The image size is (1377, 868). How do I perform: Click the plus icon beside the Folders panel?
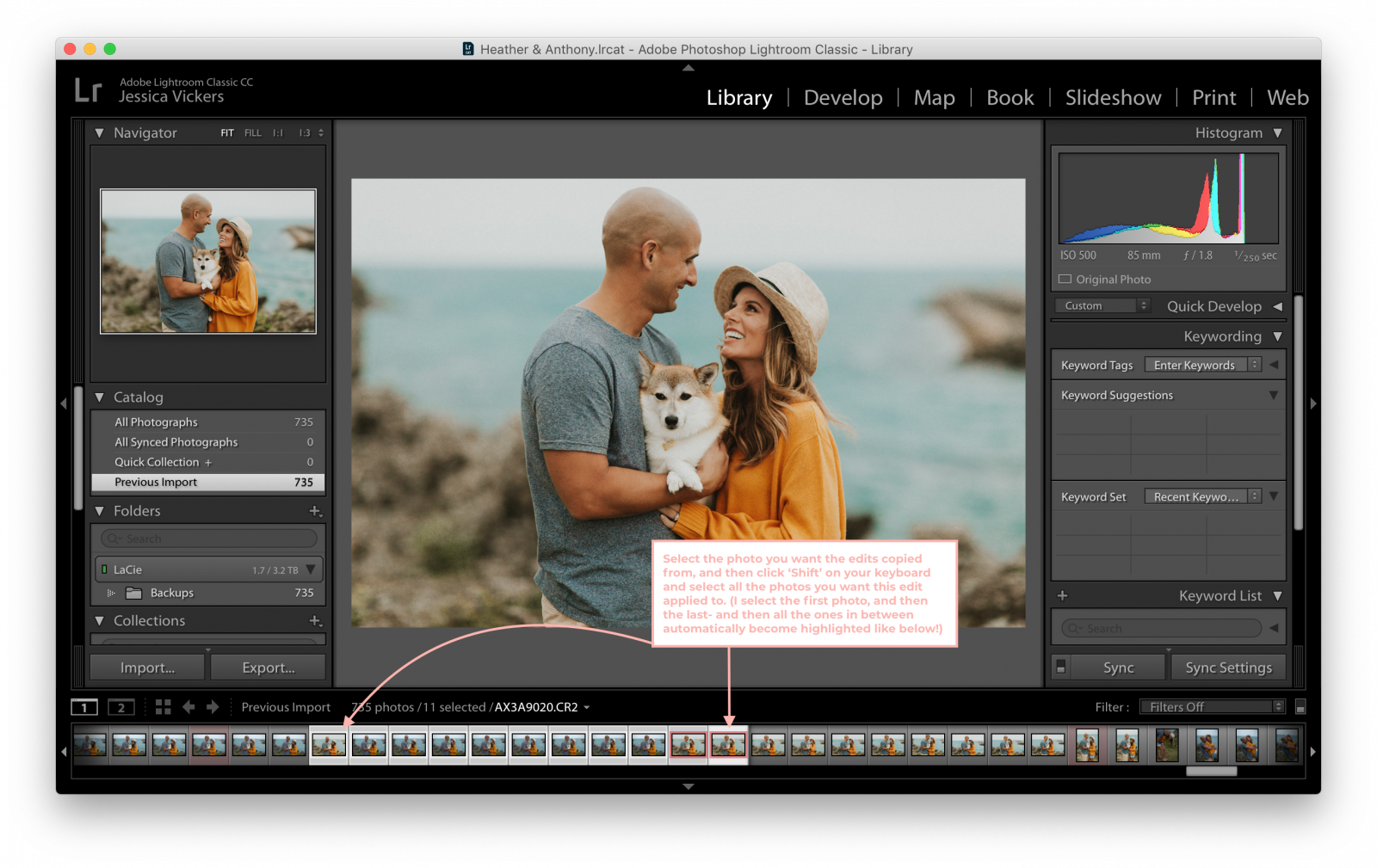tap(313, 511)
